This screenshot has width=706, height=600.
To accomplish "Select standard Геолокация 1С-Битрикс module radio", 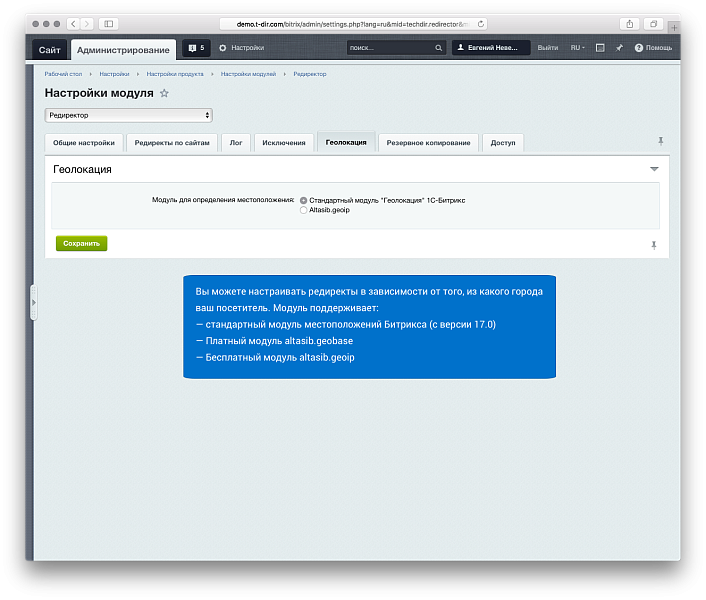I will click(x=303, y=200).
